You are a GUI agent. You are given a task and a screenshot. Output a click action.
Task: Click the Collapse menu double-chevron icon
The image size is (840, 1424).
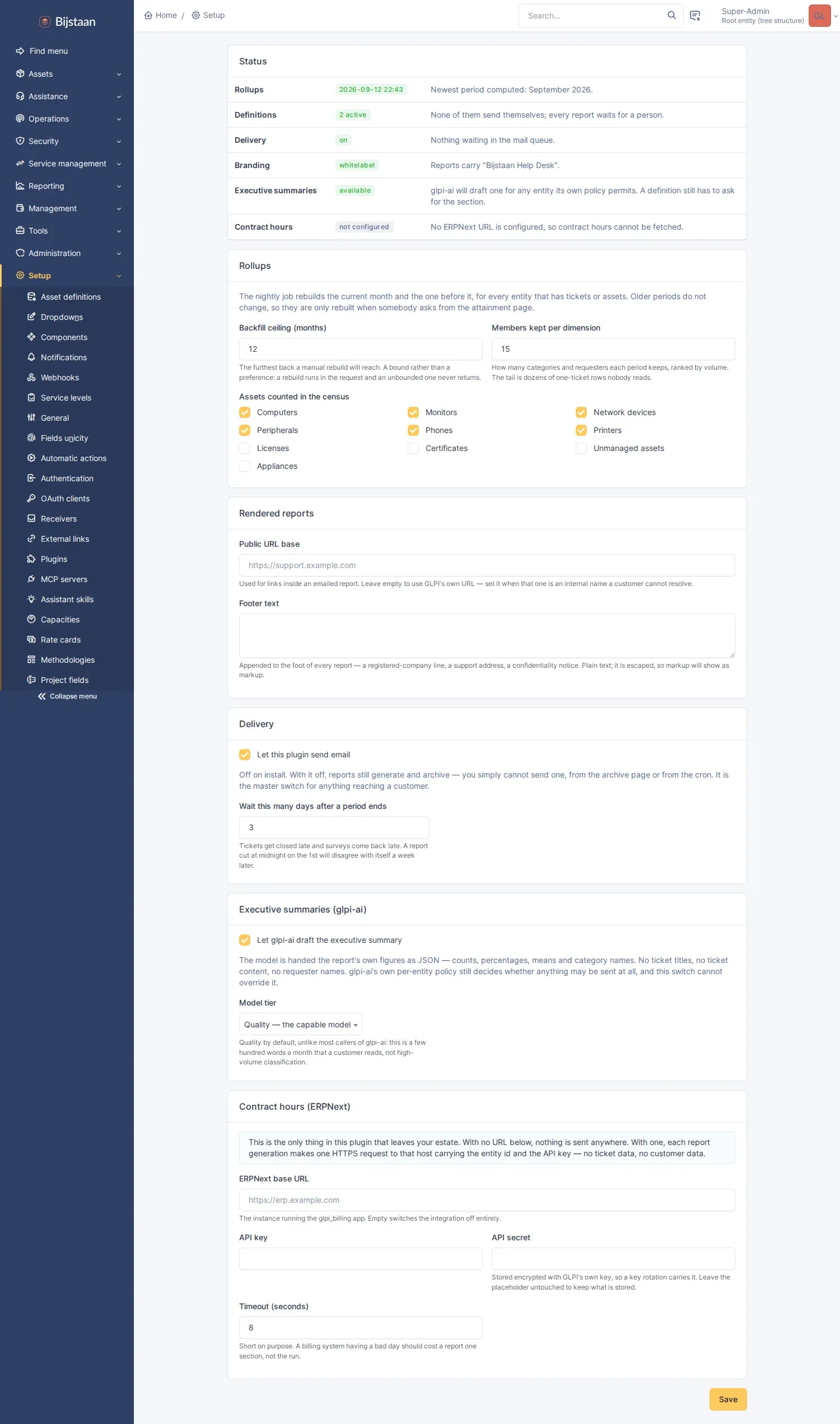click(x=42, y=696)
